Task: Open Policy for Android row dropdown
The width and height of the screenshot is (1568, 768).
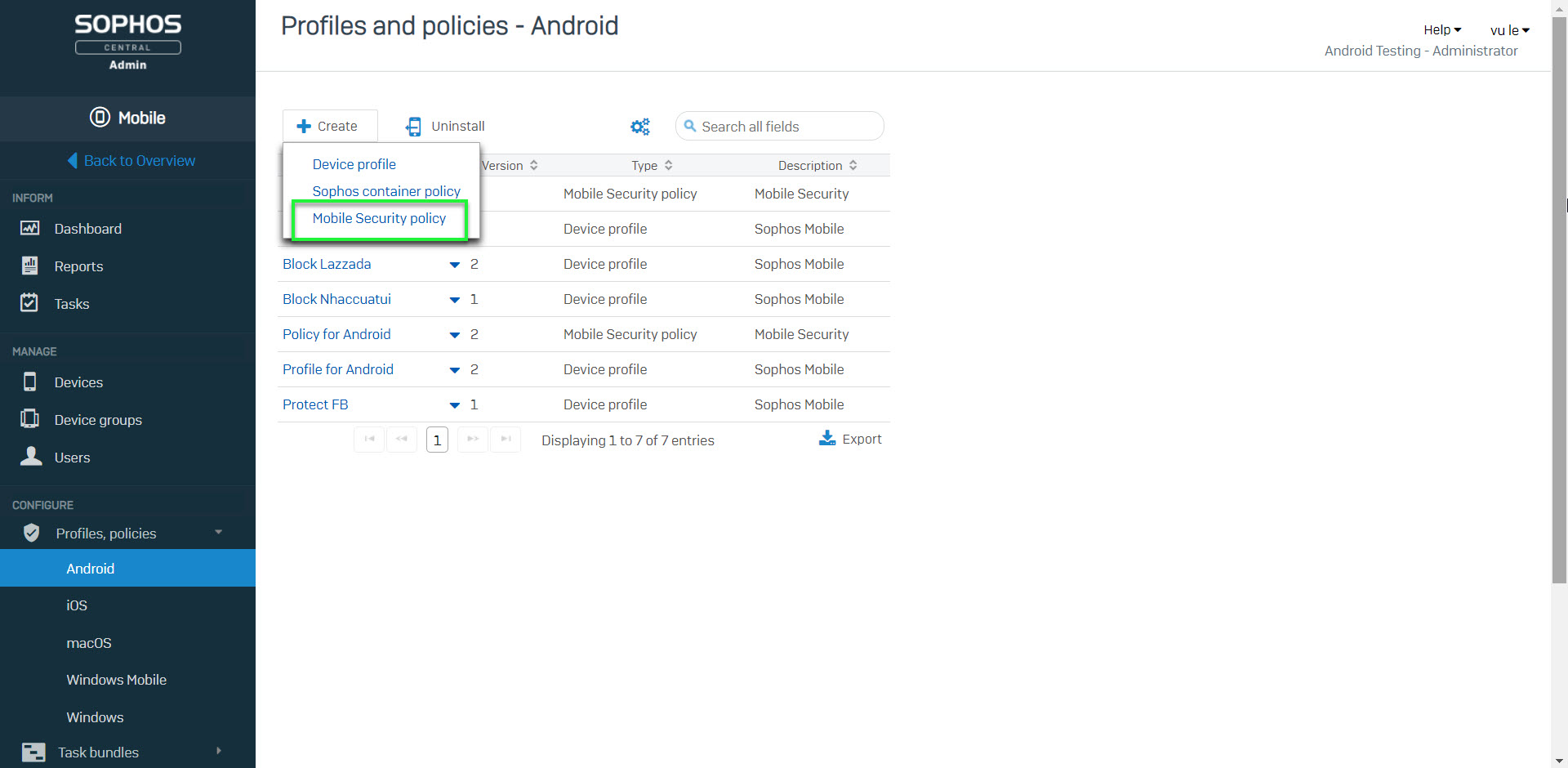Action: coord(455,335)
